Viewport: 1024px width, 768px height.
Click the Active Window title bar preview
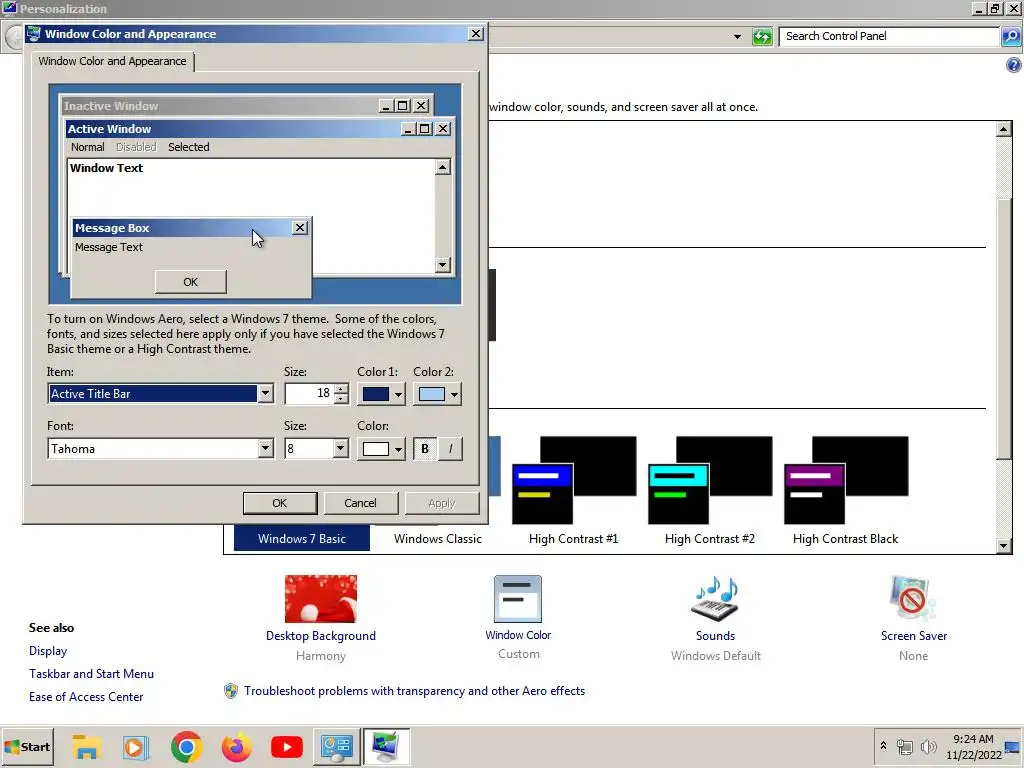coord(233,129)
